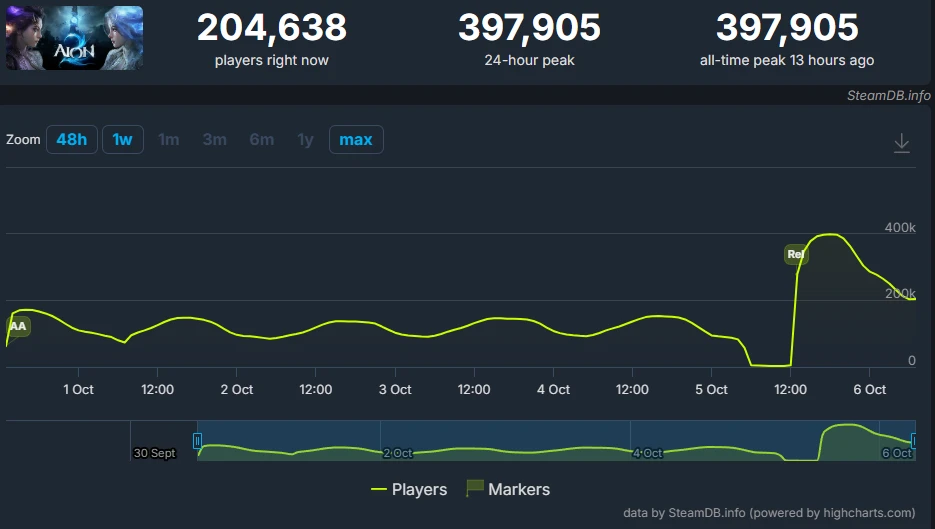The width and height of the screenshot is (935, 529).
Task: Click the AA marker flag on chart
Action: click(x=18, y=326)
